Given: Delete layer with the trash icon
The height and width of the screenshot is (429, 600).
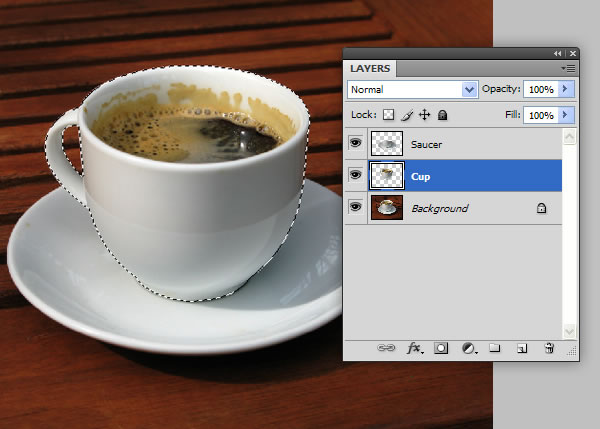Looking at the screenshot, I should coord(549,348).
